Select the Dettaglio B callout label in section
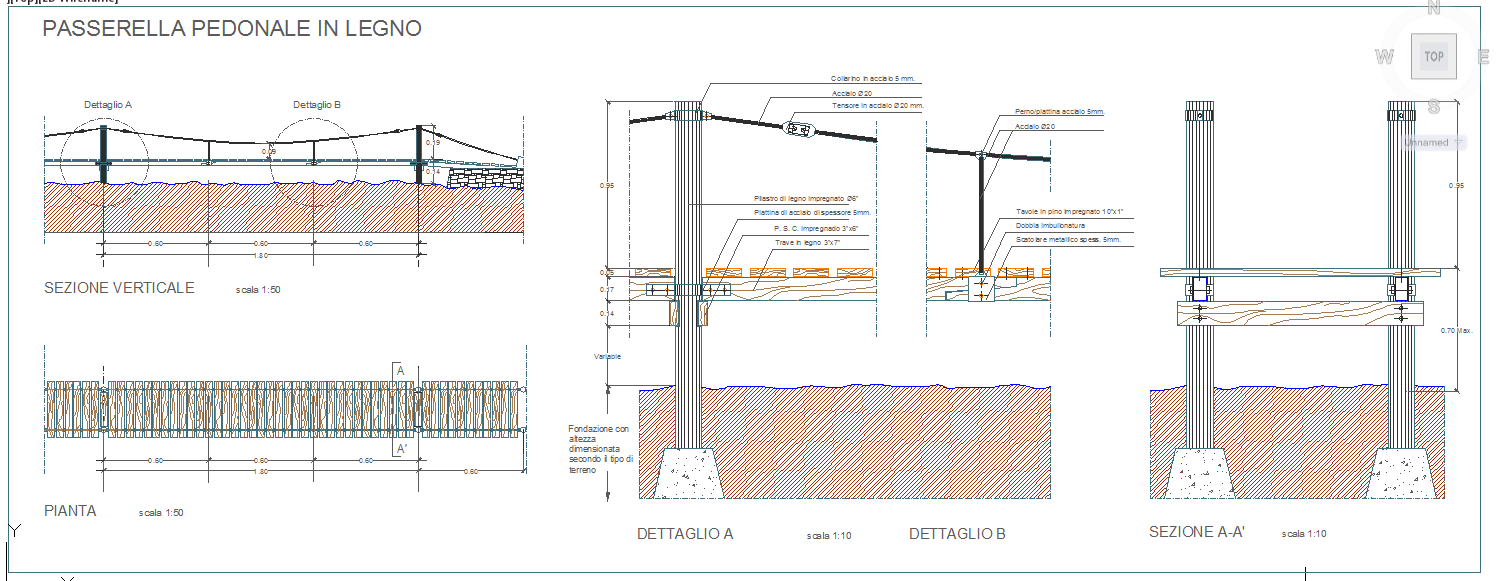Viewport: 1496px width, 581px height. click(x=317, y=105)
